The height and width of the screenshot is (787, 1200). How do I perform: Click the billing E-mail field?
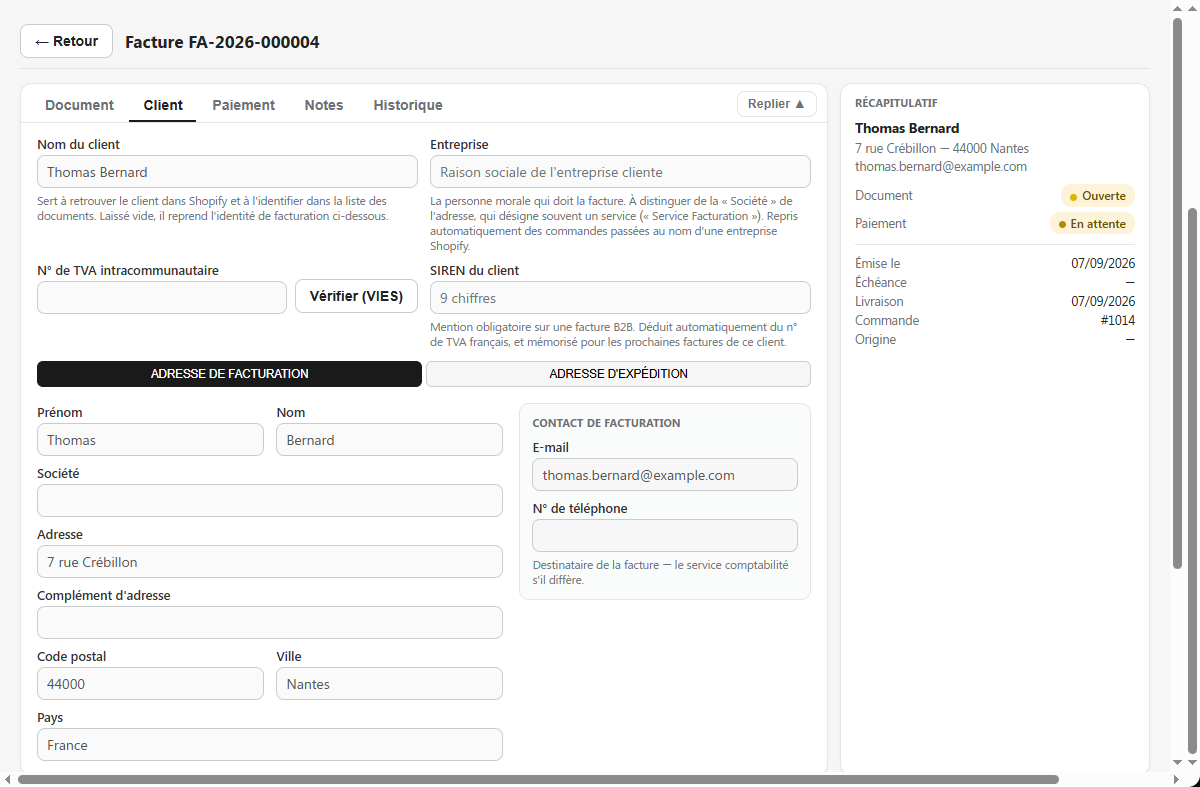[665, 475]
